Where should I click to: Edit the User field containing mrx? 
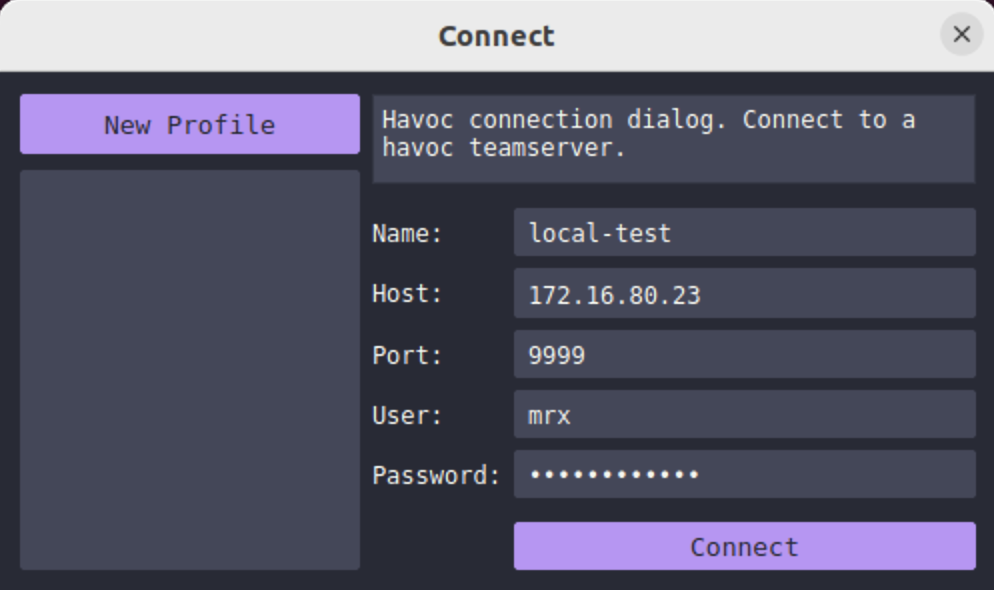744,414
